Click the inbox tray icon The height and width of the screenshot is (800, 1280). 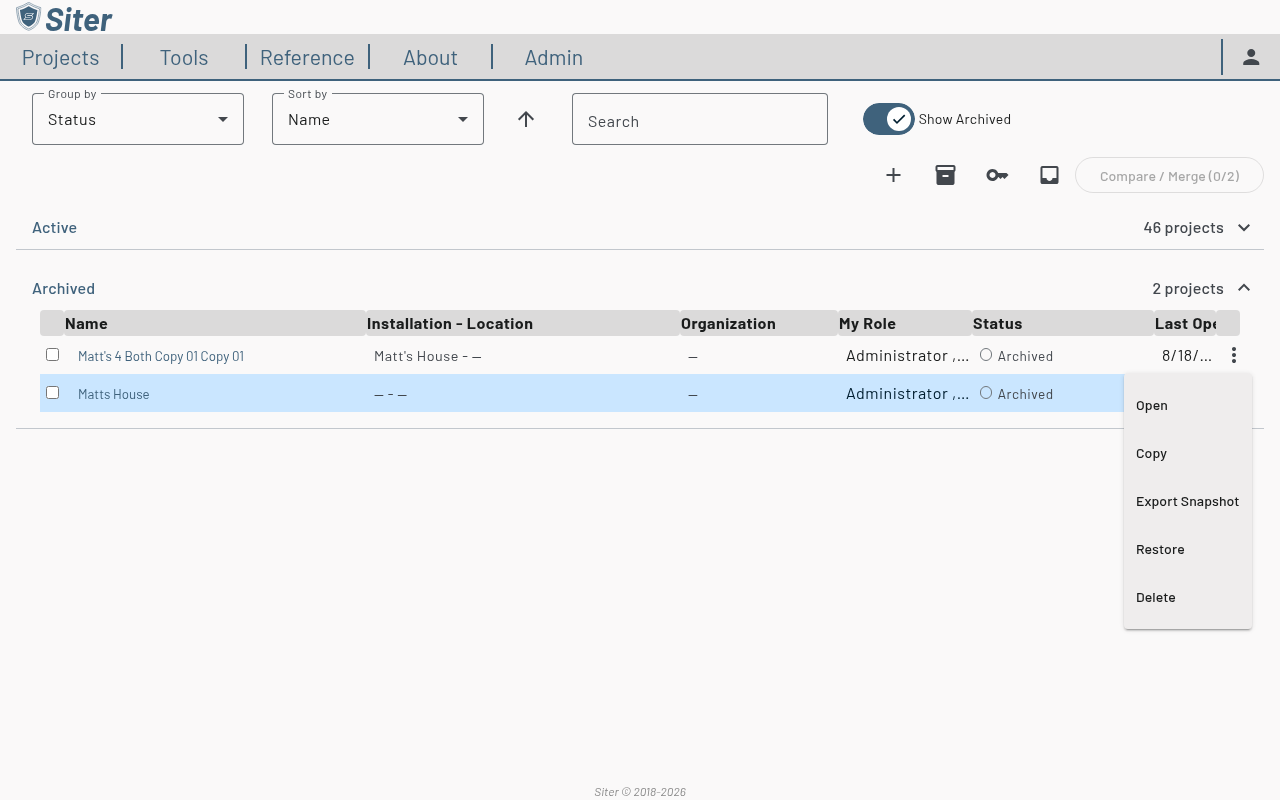tap(1049, 175)
